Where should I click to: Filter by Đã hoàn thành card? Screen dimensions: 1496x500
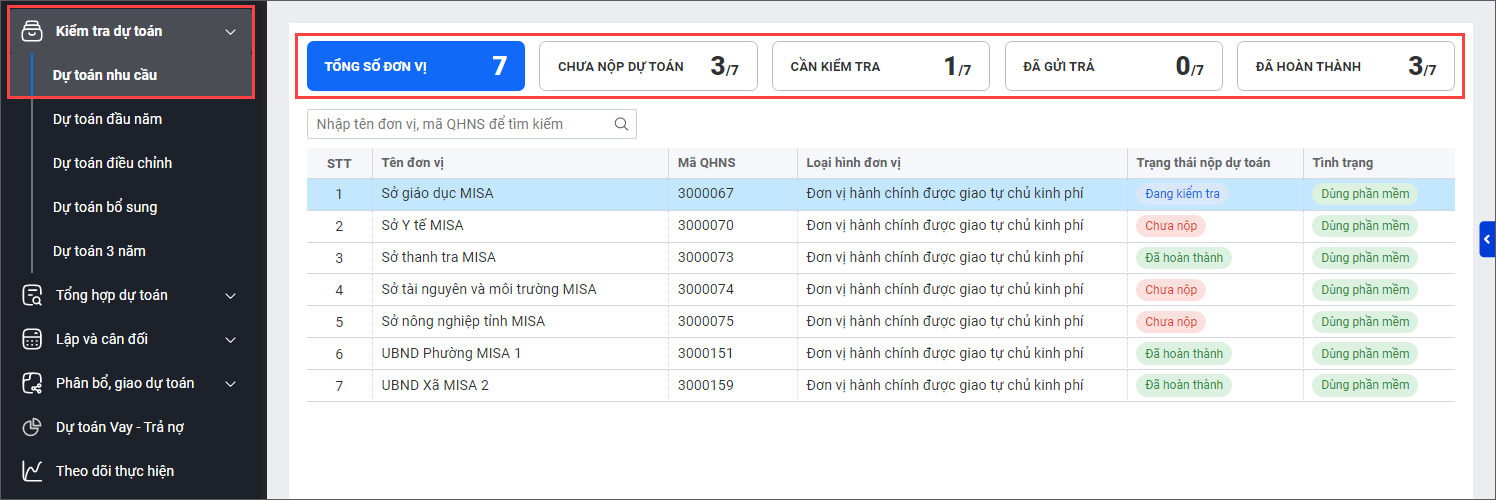pyautogui.click(x=1345, y=66)
